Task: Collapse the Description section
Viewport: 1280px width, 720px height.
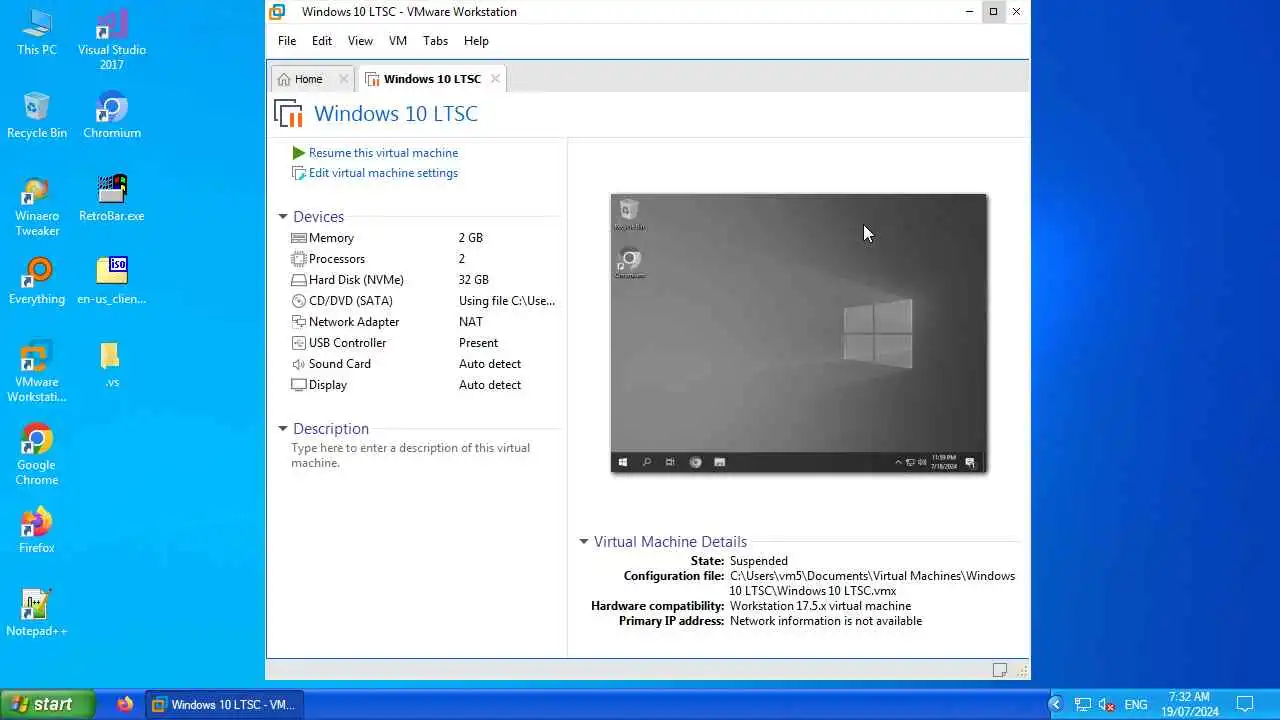Action: click(283, 429)
